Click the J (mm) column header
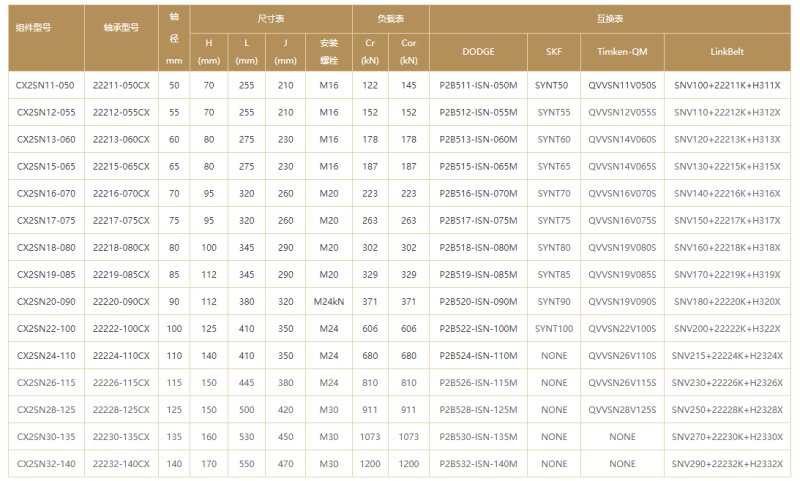Image resolution: width=800 pixels, height=481 pixels. pyautogui.click(x=285, y=52)
